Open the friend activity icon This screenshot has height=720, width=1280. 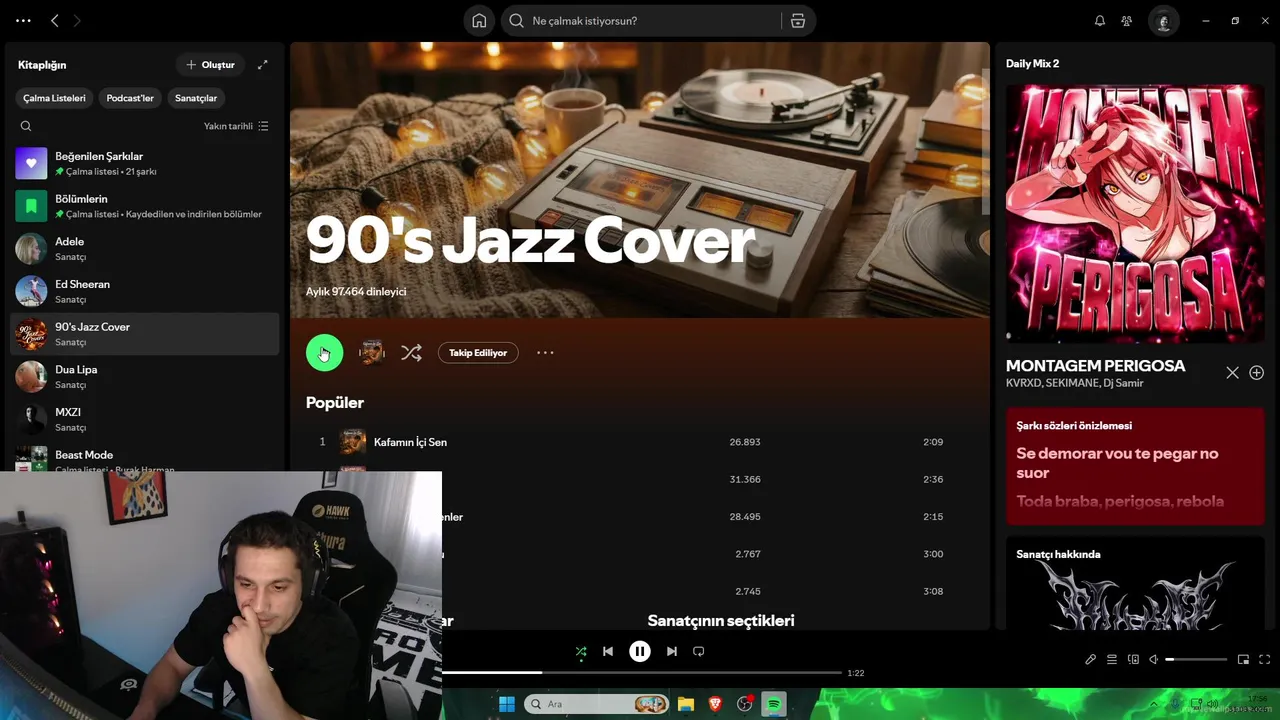(x=1127, y=21)
